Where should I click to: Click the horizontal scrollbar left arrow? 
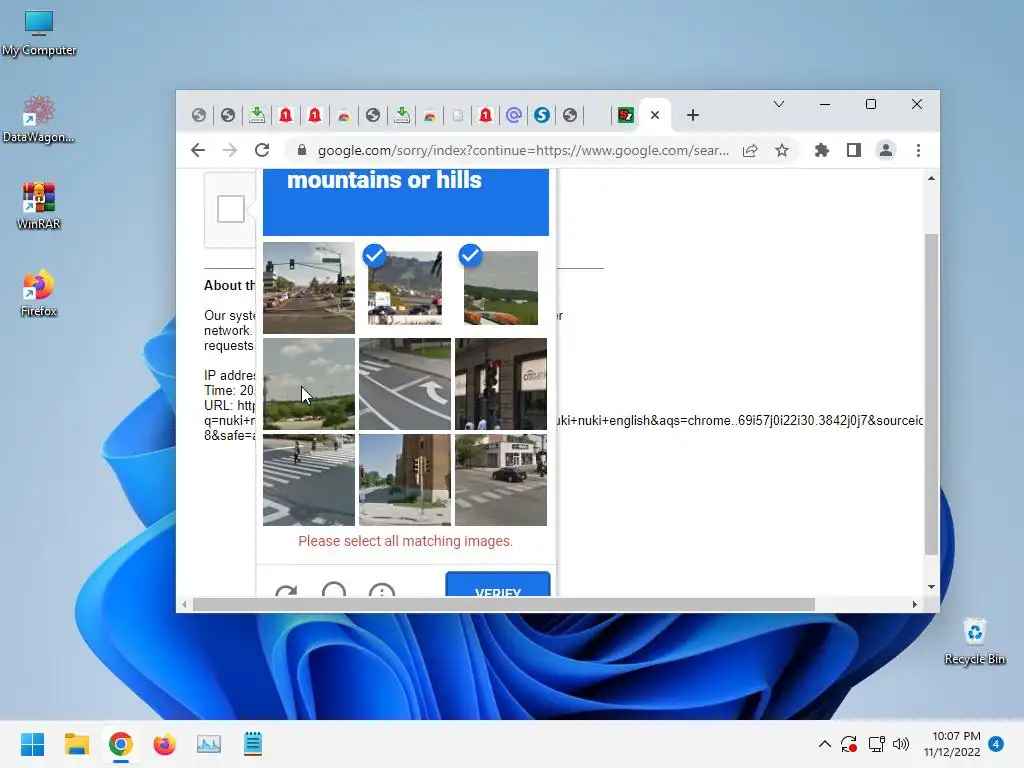pos(185,605)
